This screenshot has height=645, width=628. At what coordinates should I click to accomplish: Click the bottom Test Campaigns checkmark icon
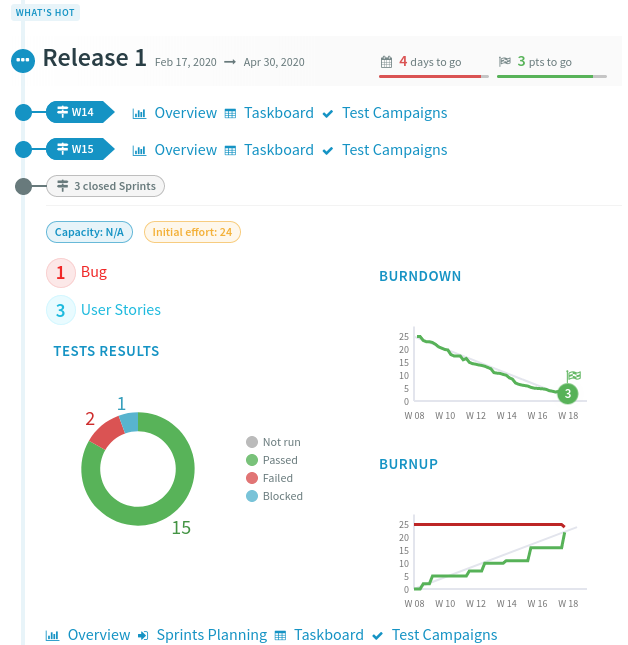coord(378,636)
